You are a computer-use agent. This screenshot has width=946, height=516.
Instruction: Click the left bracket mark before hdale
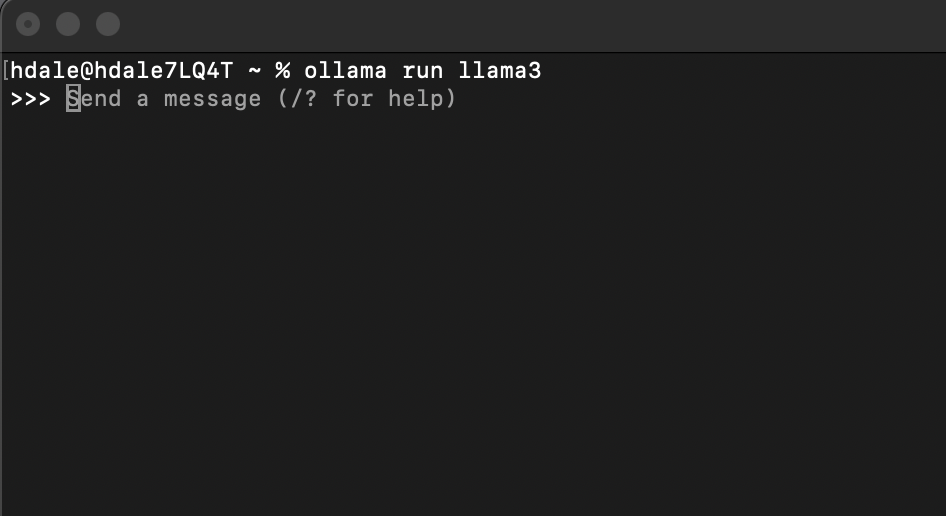(5, 71)
